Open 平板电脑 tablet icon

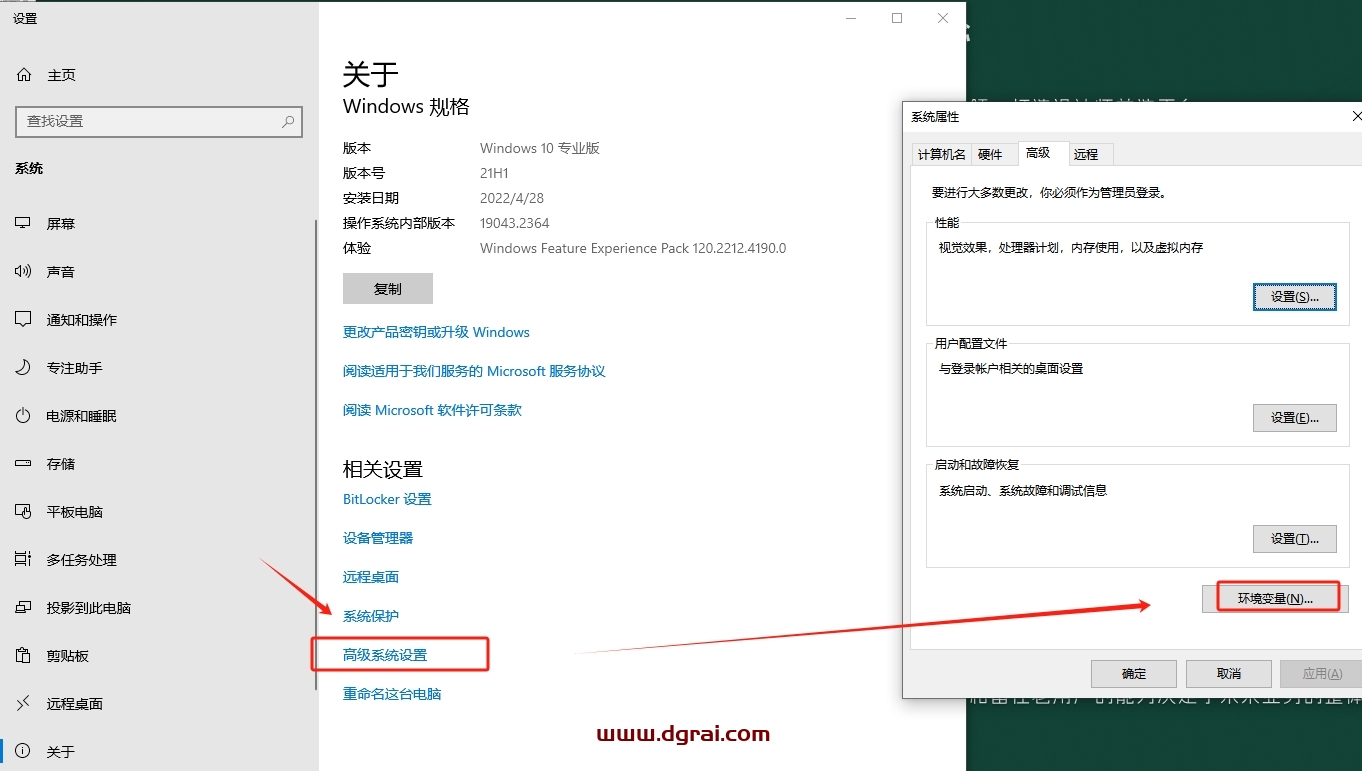click(23, 512)
